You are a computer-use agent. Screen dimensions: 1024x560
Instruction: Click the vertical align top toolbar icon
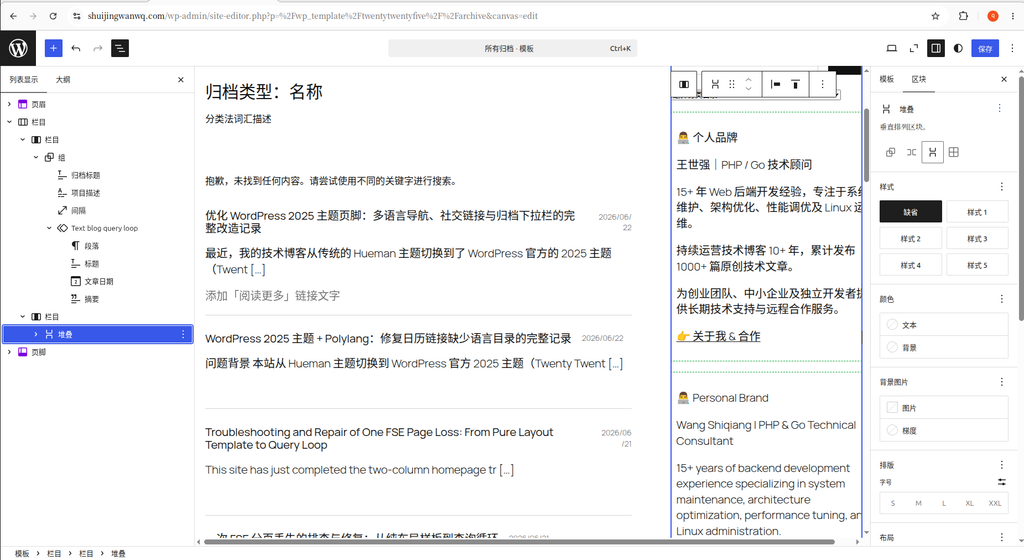point(795,84)
